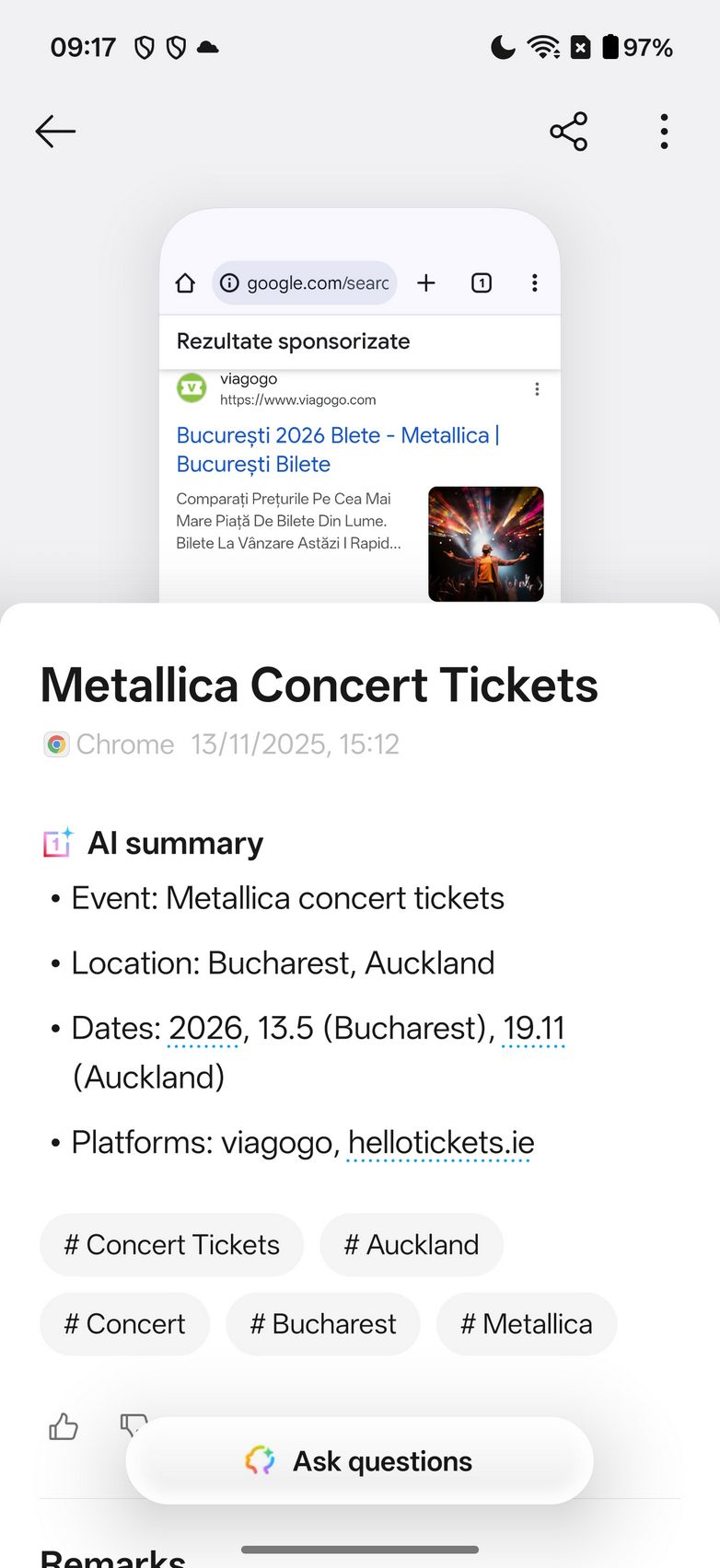Tap the underlined 2026 date
The image size is (720, 1568).
click(x=204, y=1028)
